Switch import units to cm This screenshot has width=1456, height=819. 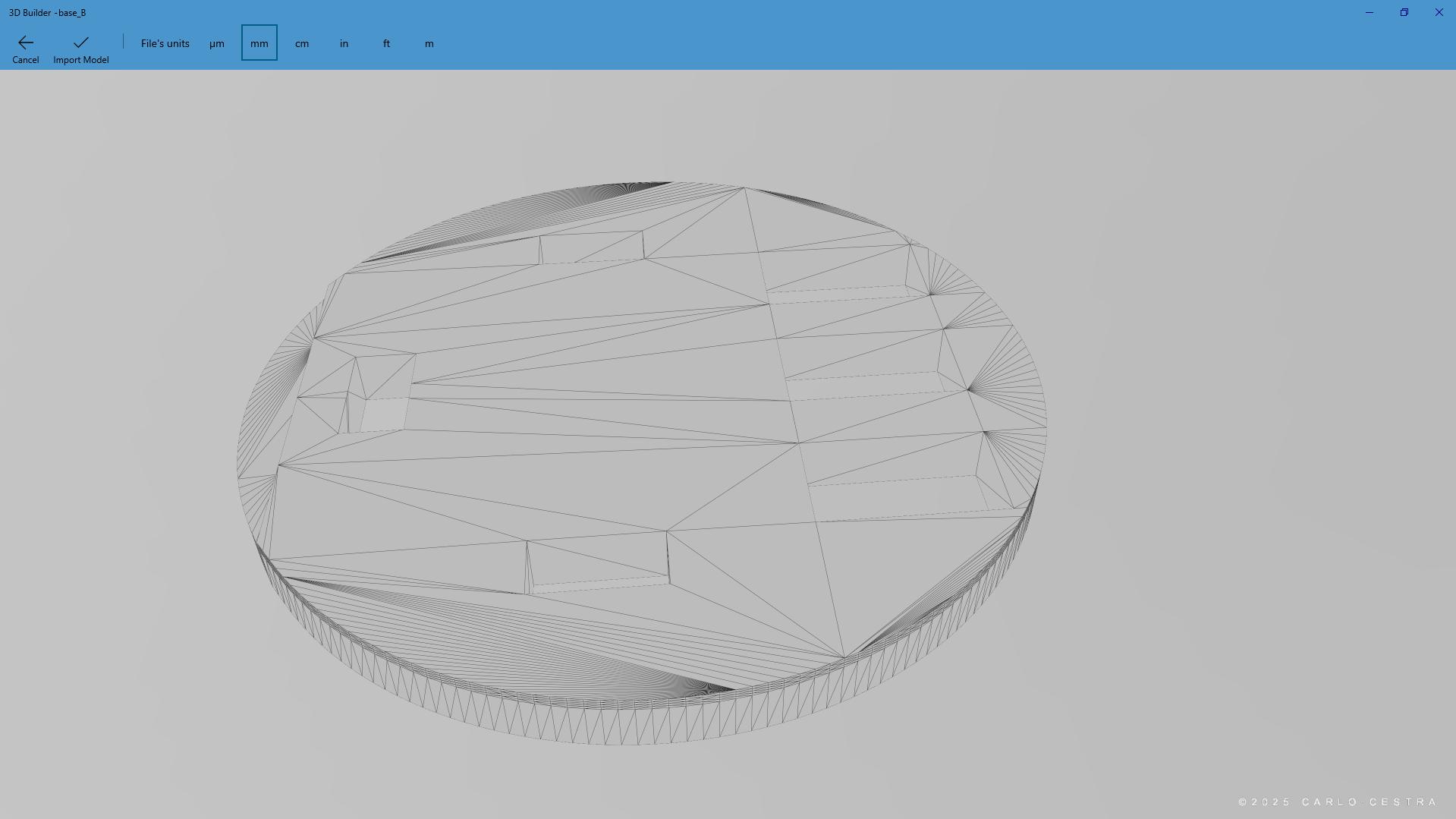(x=302, y=43)
